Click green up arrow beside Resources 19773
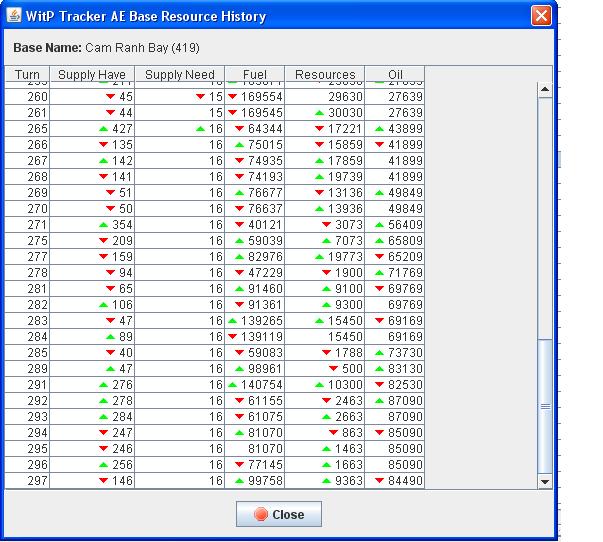Image resolution: width=603 pixels, height=542 pixels. (x=319, y=257)
